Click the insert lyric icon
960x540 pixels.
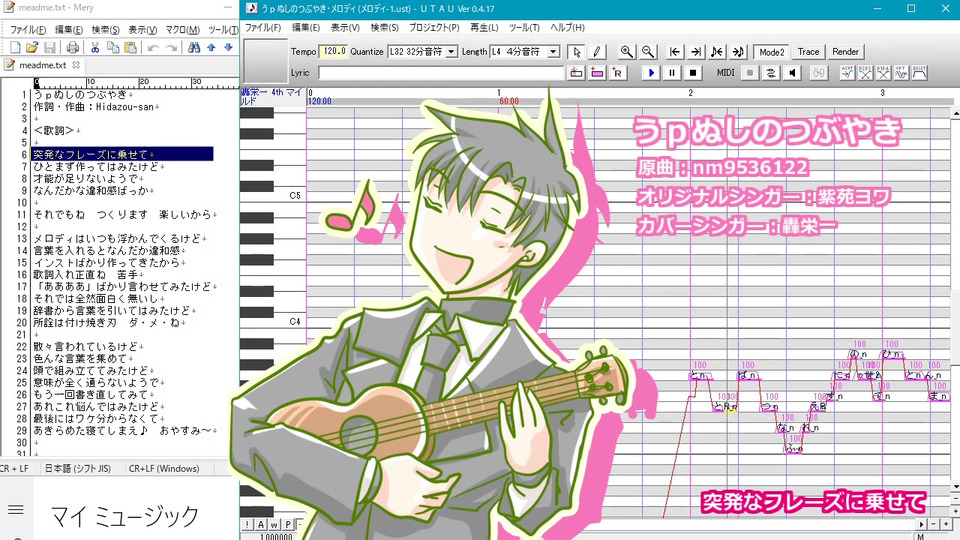click(x=576, y=73)
